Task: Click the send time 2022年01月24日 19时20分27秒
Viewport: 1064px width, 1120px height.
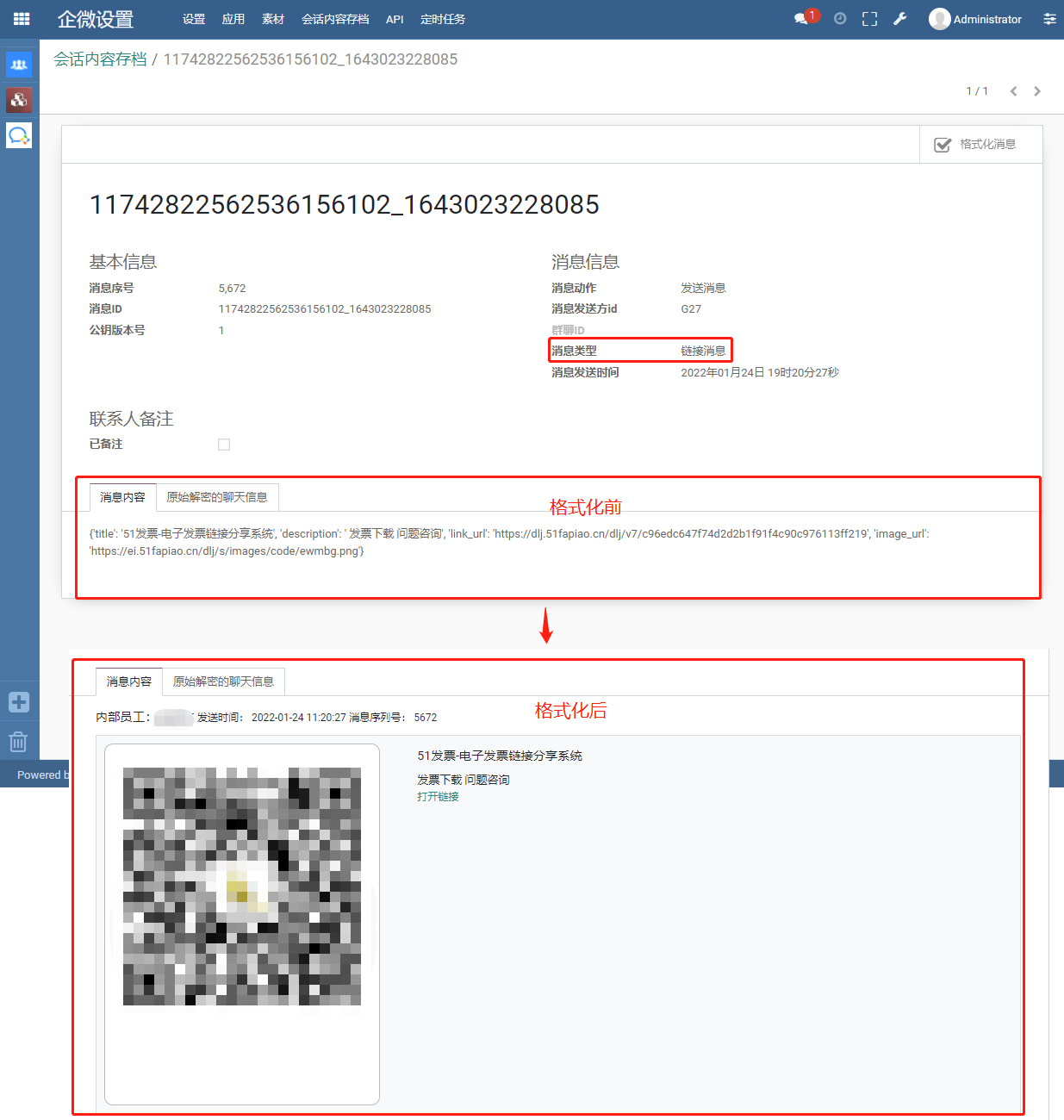Action: pyautogui.click(x=760, y=373)
